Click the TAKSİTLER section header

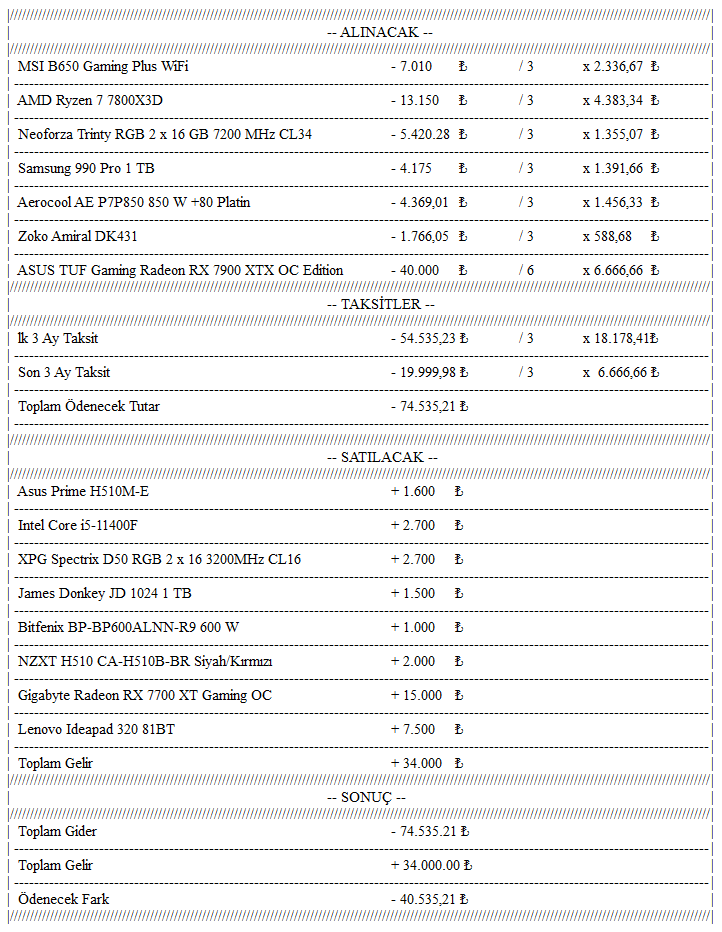coord(381,304)
